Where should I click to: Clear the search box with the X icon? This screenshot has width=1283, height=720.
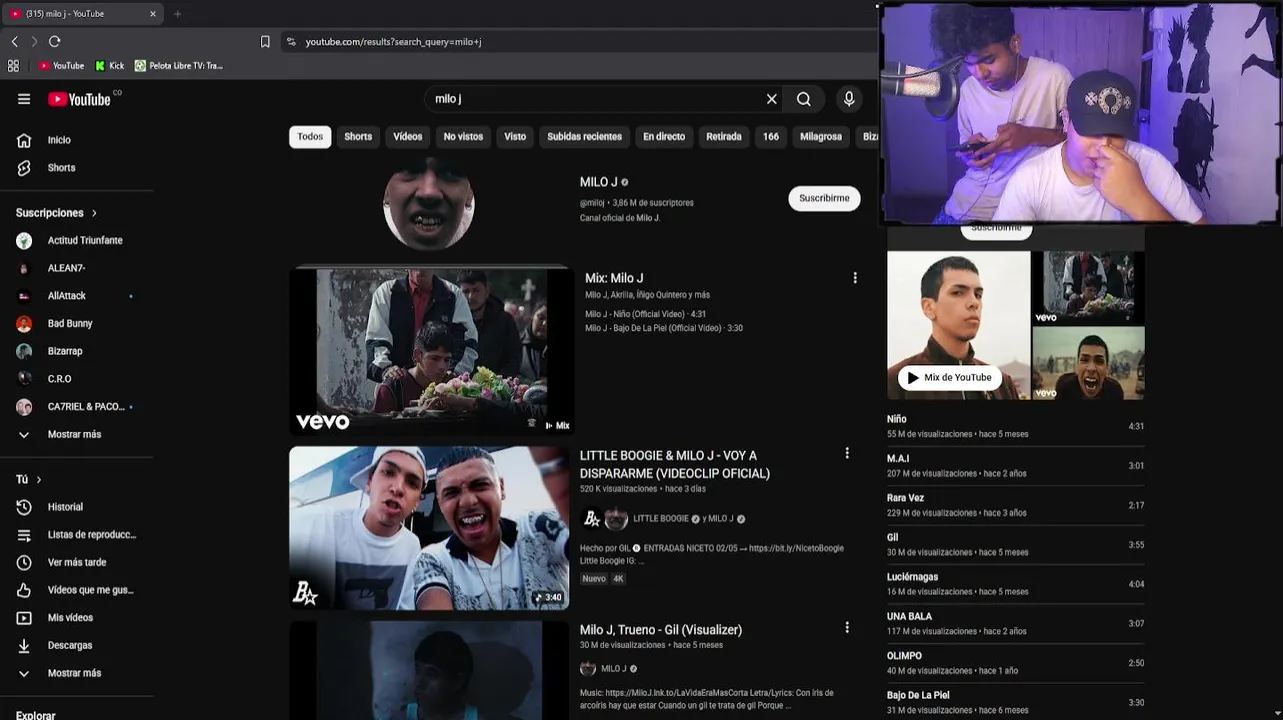click(771, 99)
